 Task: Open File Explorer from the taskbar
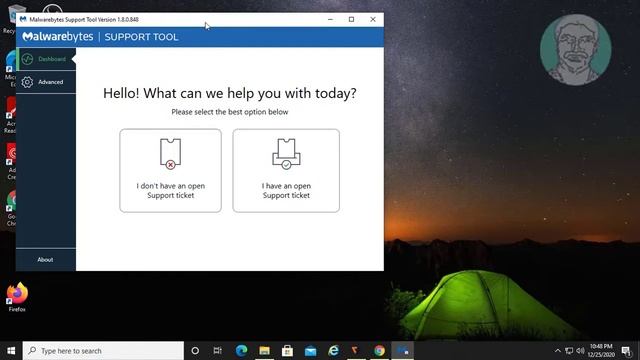pos(264,351)
